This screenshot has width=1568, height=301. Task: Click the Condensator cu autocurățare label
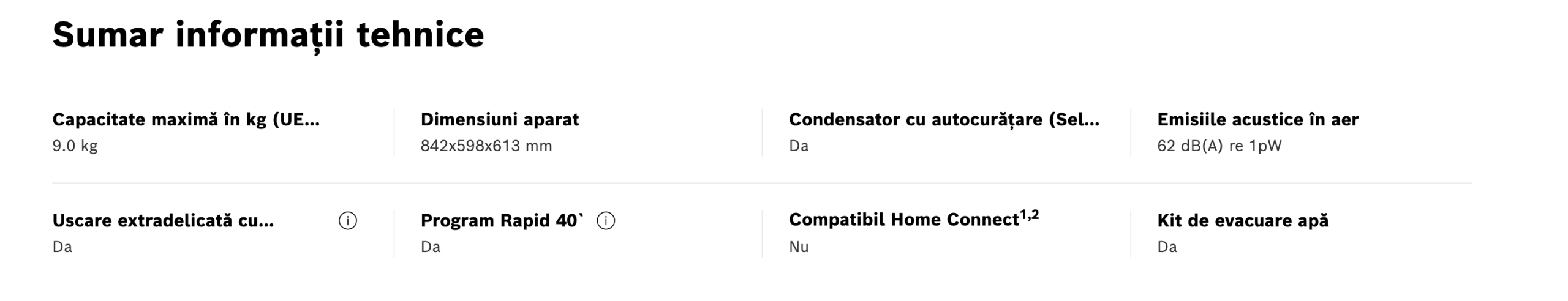tap(943, 119)
